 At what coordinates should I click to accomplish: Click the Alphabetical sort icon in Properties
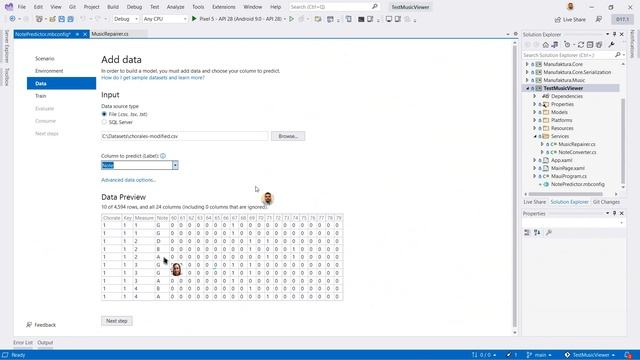point(537,232)
